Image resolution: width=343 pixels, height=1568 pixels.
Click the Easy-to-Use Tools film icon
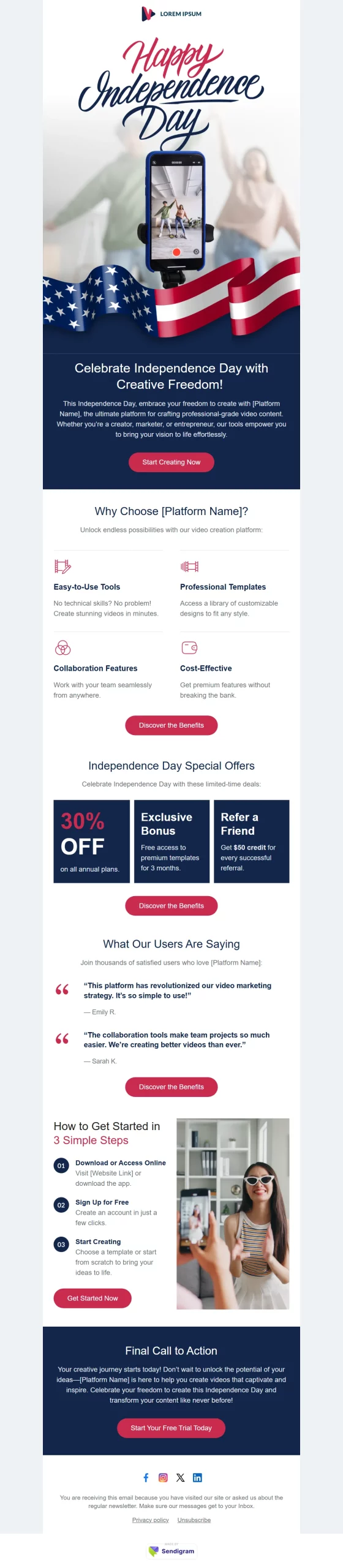[x=62, y=566]
